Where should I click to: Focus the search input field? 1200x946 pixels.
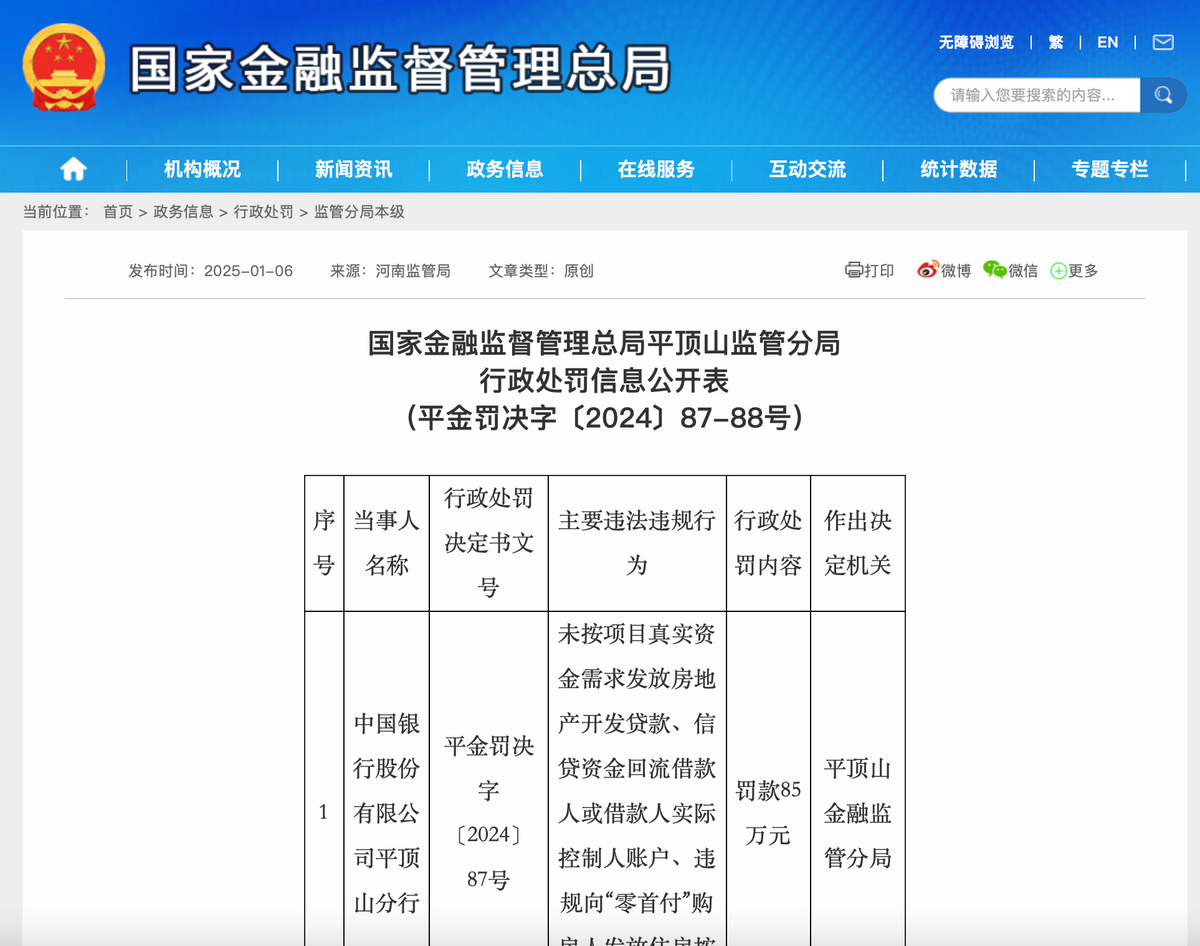point(1038,95)
